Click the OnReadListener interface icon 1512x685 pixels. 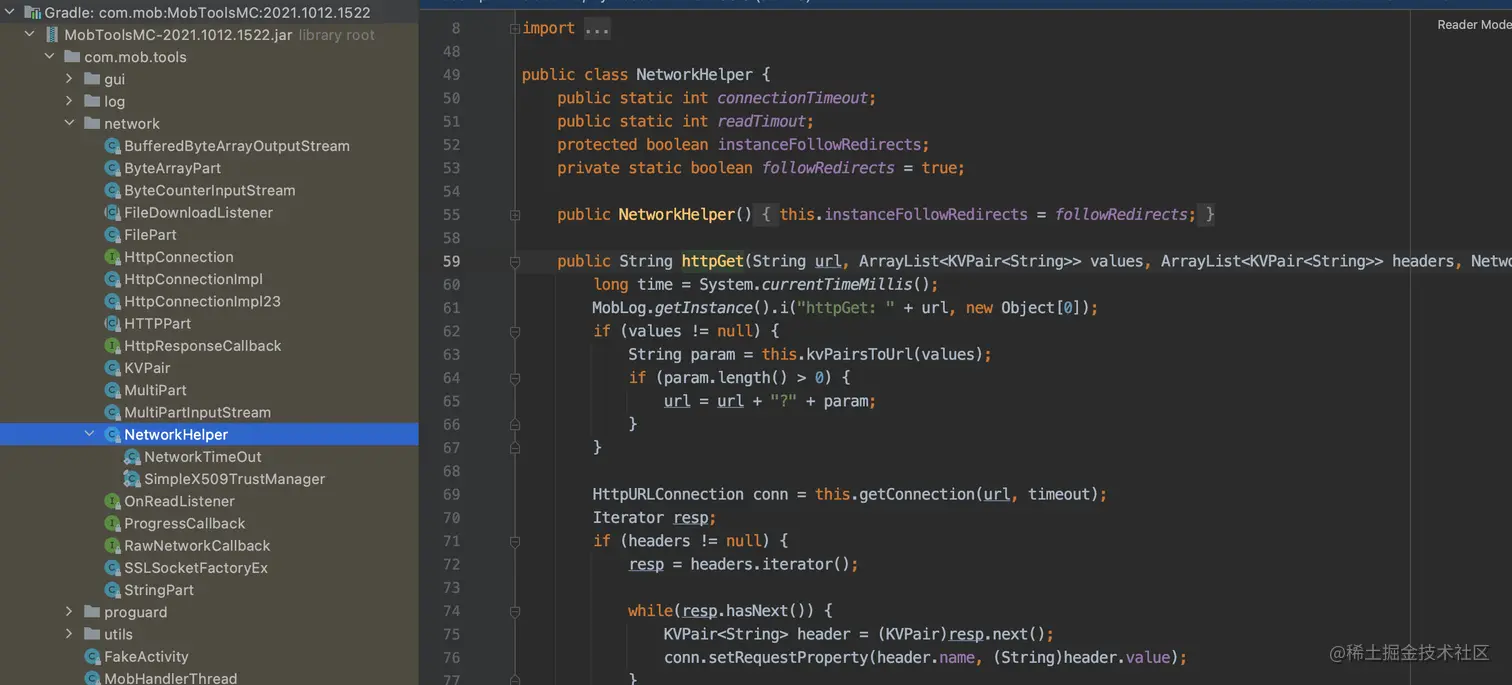[x=113, y=501]
